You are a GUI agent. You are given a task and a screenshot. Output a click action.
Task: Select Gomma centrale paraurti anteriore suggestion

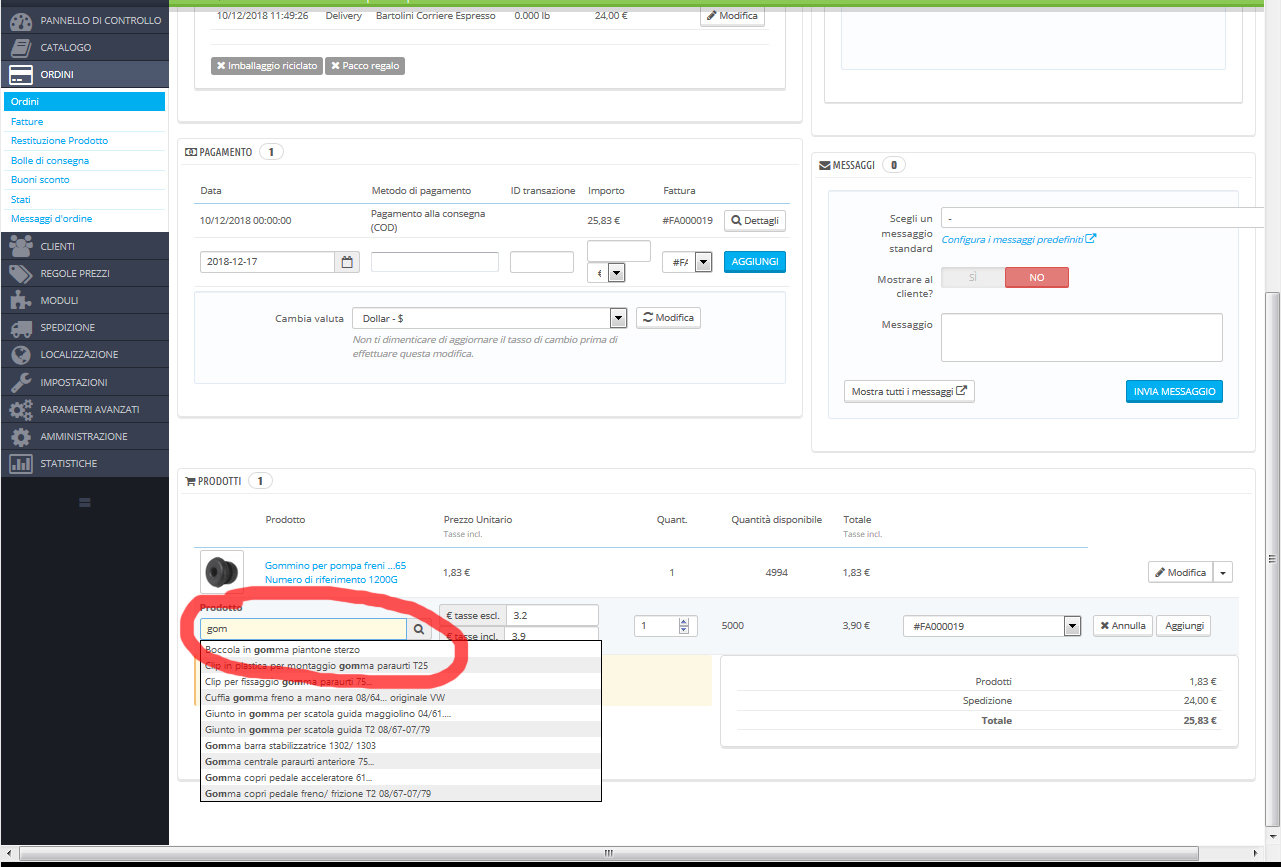(400, 762)
